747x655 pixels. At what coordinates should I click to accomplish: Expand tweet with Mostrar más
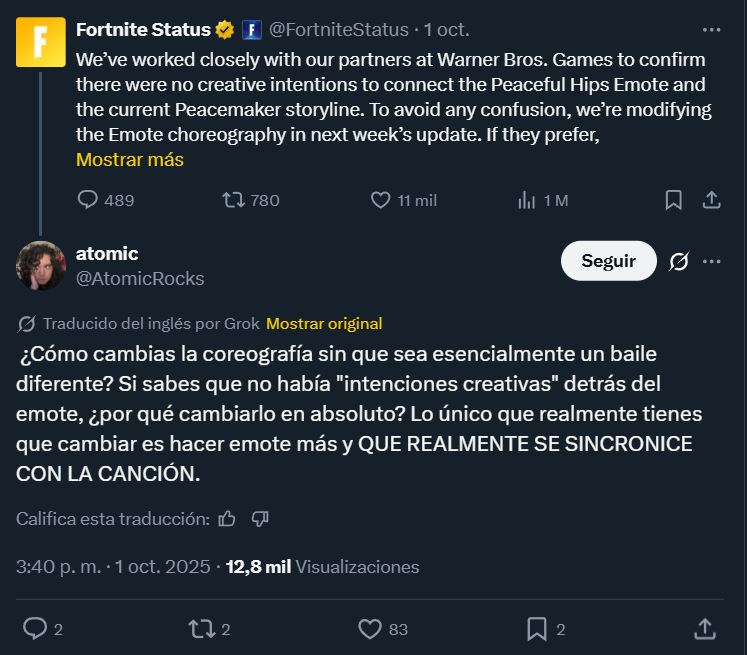click(130, 159)
